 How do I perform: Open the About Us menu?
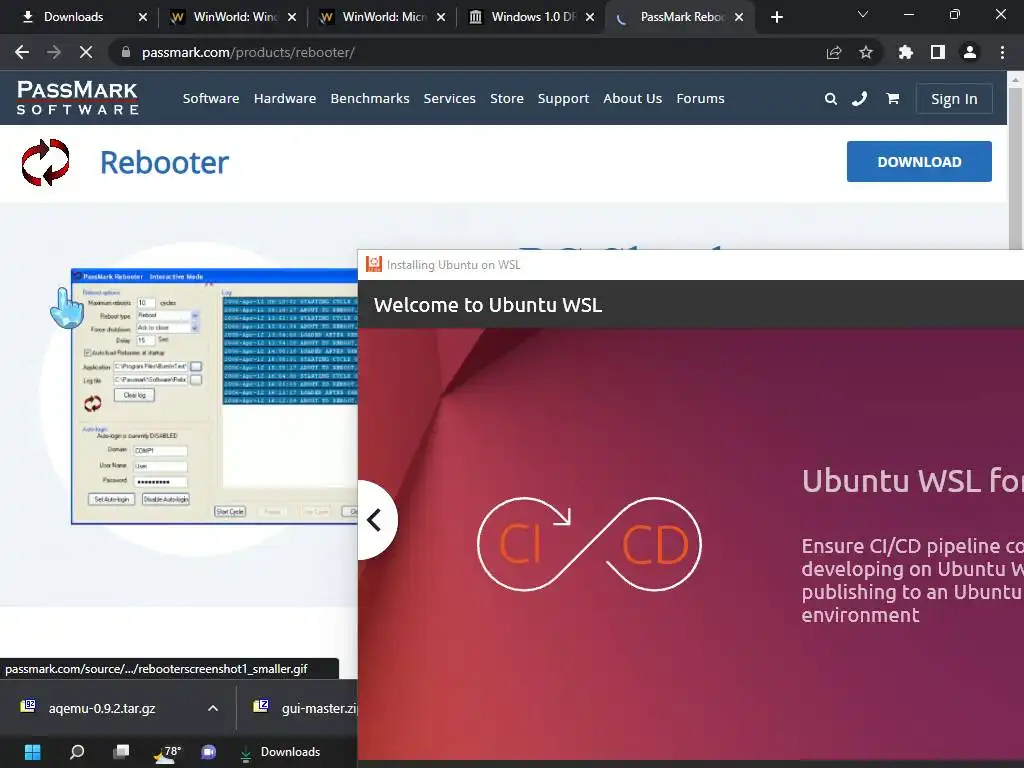[632, 99]
